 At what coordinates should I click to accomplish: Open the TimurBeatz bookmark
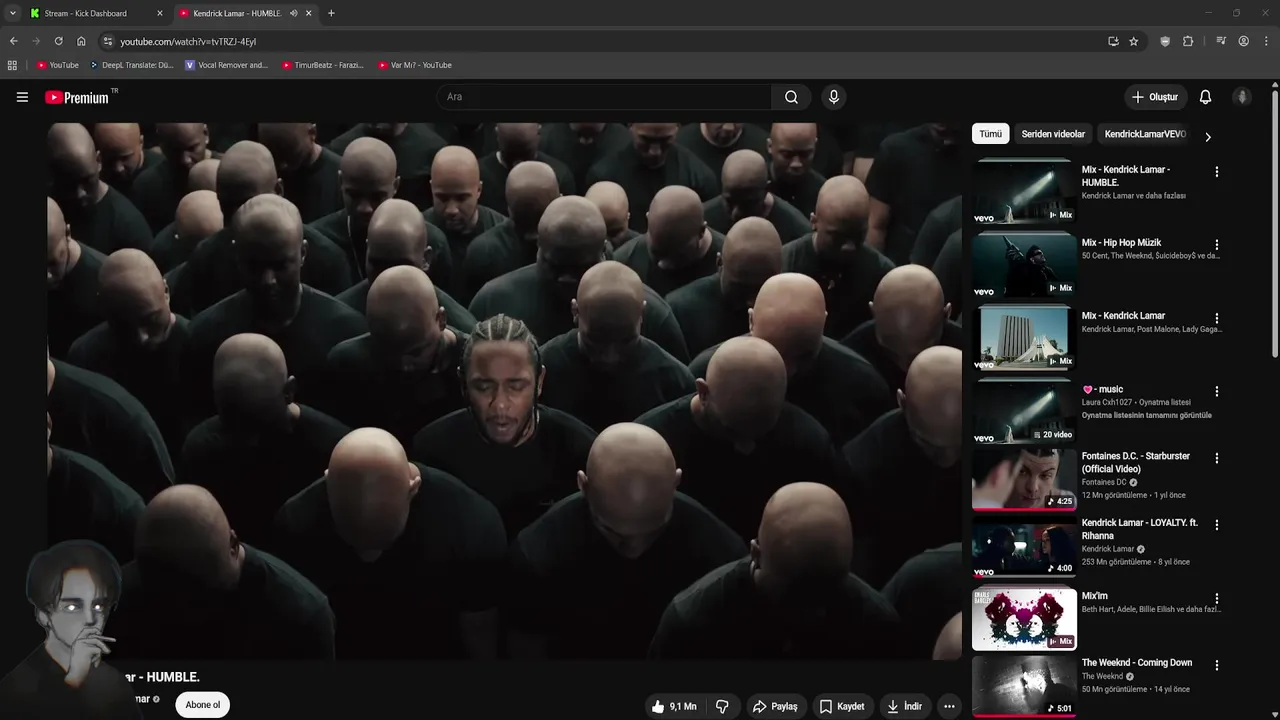coord(323,65)
